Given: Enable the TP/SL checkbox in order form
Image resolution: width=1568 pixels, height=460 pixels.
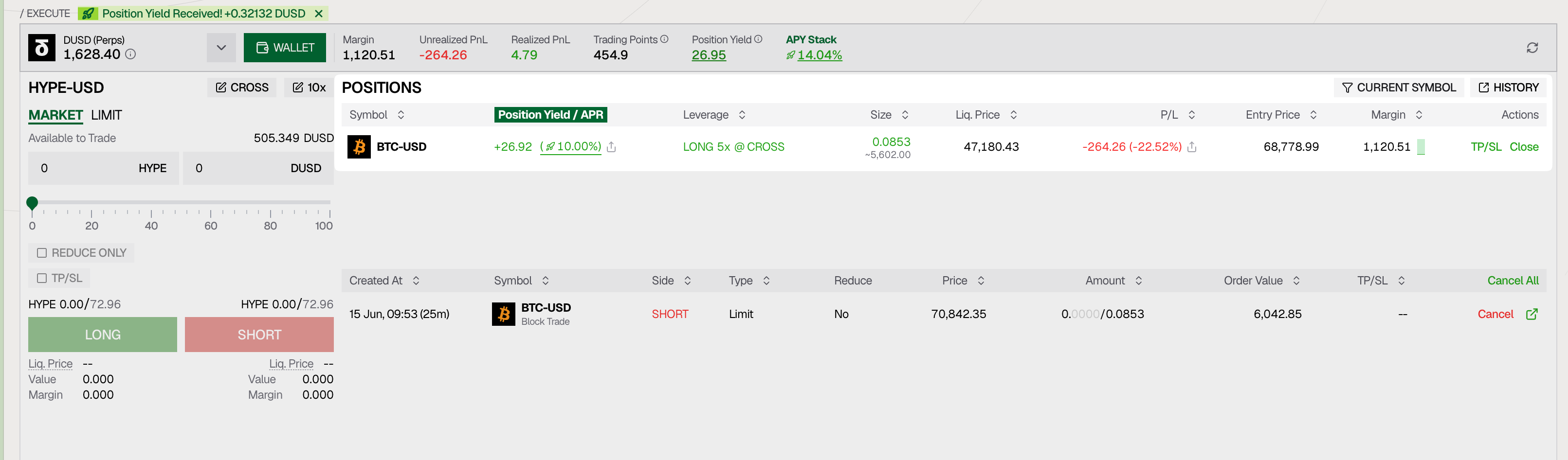Looking at the screenshot, I should pos(41,278).
